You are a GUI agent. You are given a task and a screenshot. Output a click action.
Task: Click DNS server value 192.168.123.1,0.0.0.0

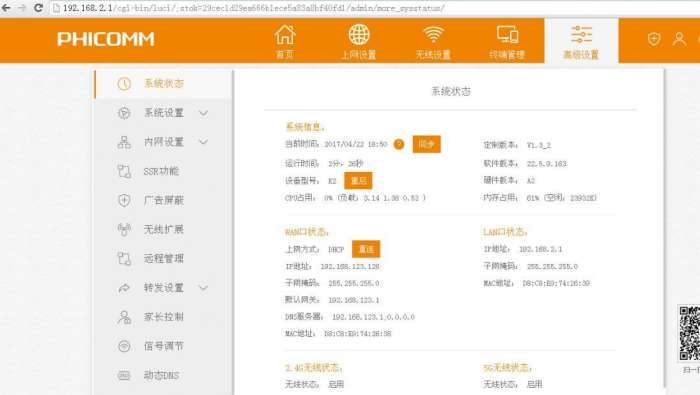373,317
